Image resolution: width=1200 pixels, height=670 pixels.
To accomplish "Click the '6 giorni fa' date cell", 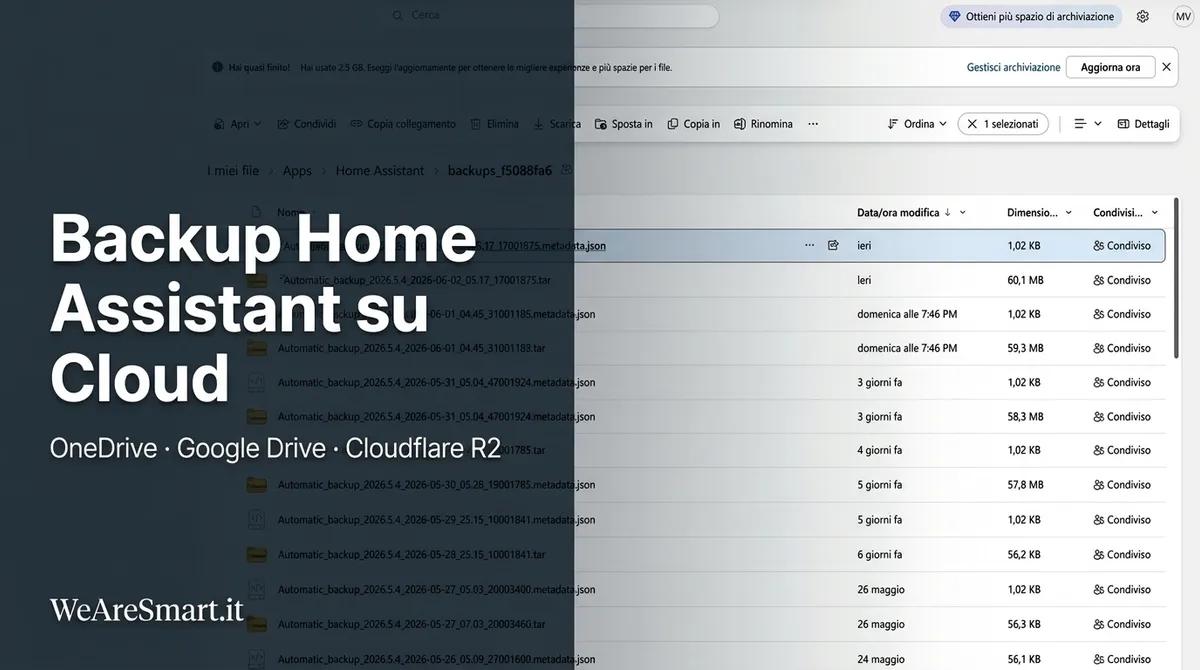I will [880, 554].
